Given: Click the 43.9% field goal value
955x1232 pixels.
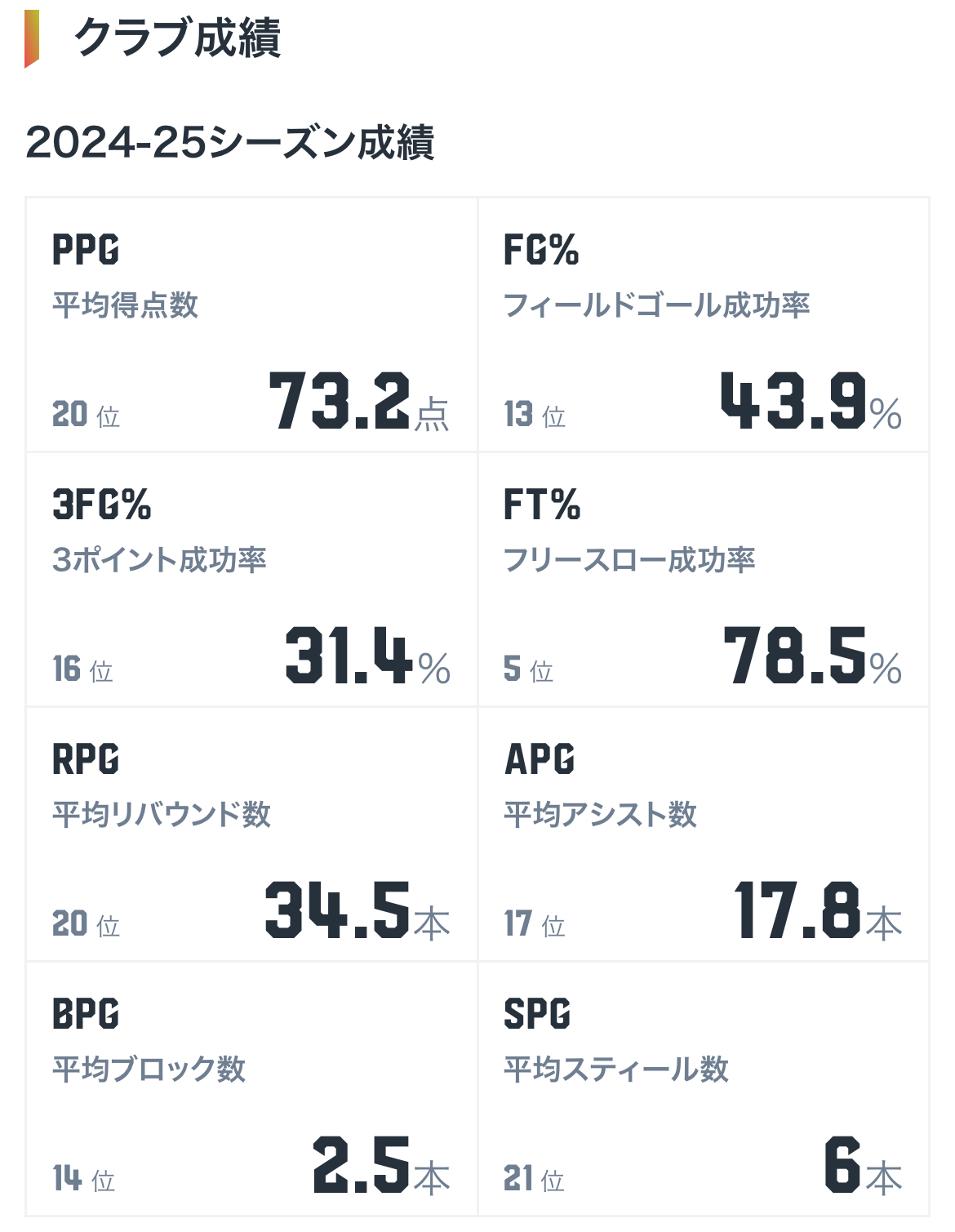Looking at the screenshot, I should 811,401.
